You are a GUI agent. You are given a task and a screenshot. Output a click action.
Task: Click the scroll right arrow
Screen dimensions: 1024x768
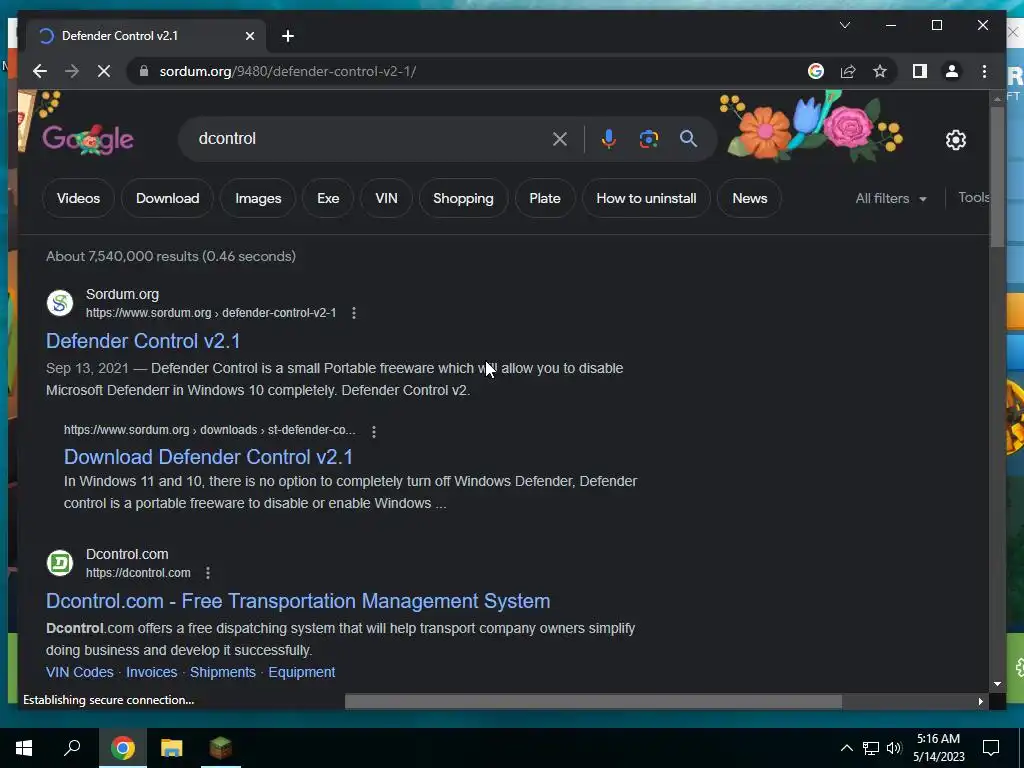(x=980, y=701)
